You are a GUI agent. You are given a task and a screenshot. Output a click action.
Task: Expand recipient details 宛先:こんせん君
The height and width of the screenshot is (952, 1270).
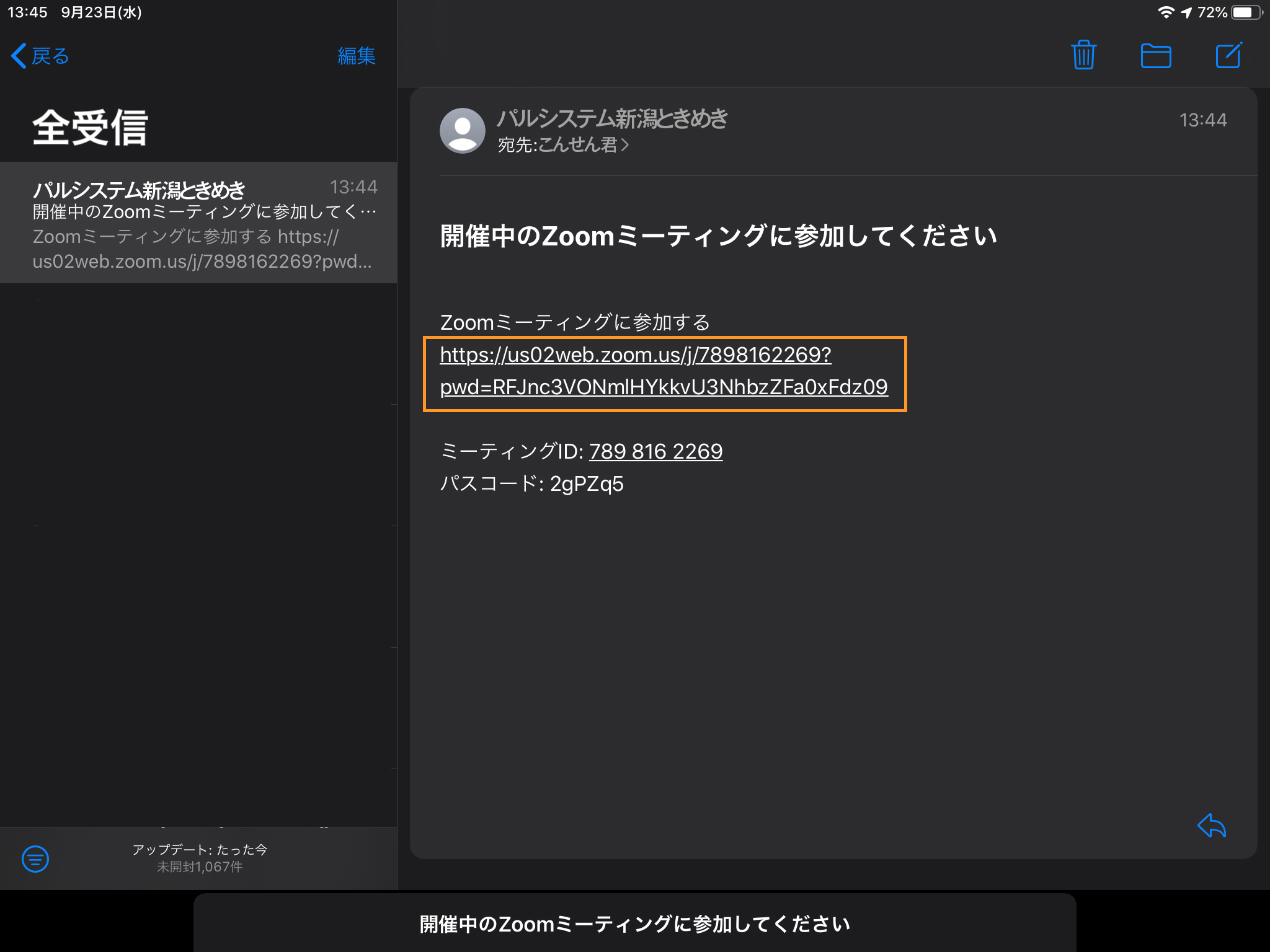click(563, 145)
